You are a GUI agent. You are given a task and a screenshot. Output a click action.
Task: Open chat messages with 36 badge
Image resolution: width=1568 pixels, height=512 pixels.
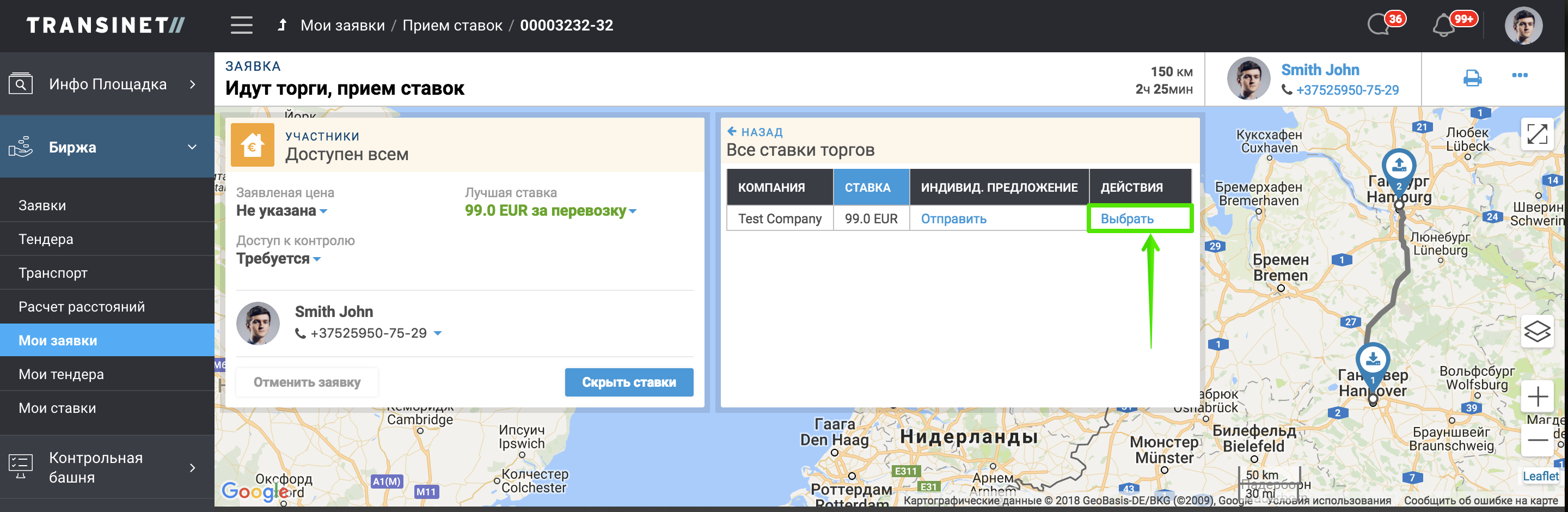[1379, 26]
